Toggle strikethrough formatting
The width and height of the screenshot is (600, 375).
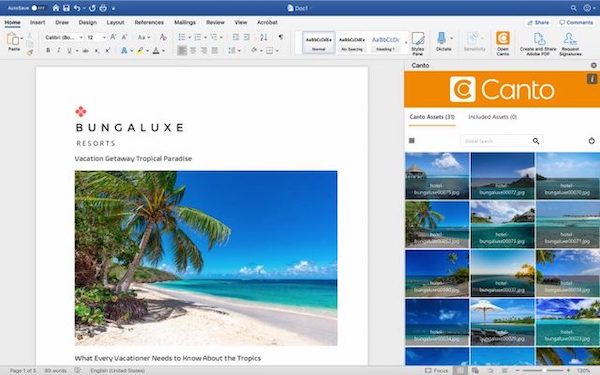tap(86, 50)
